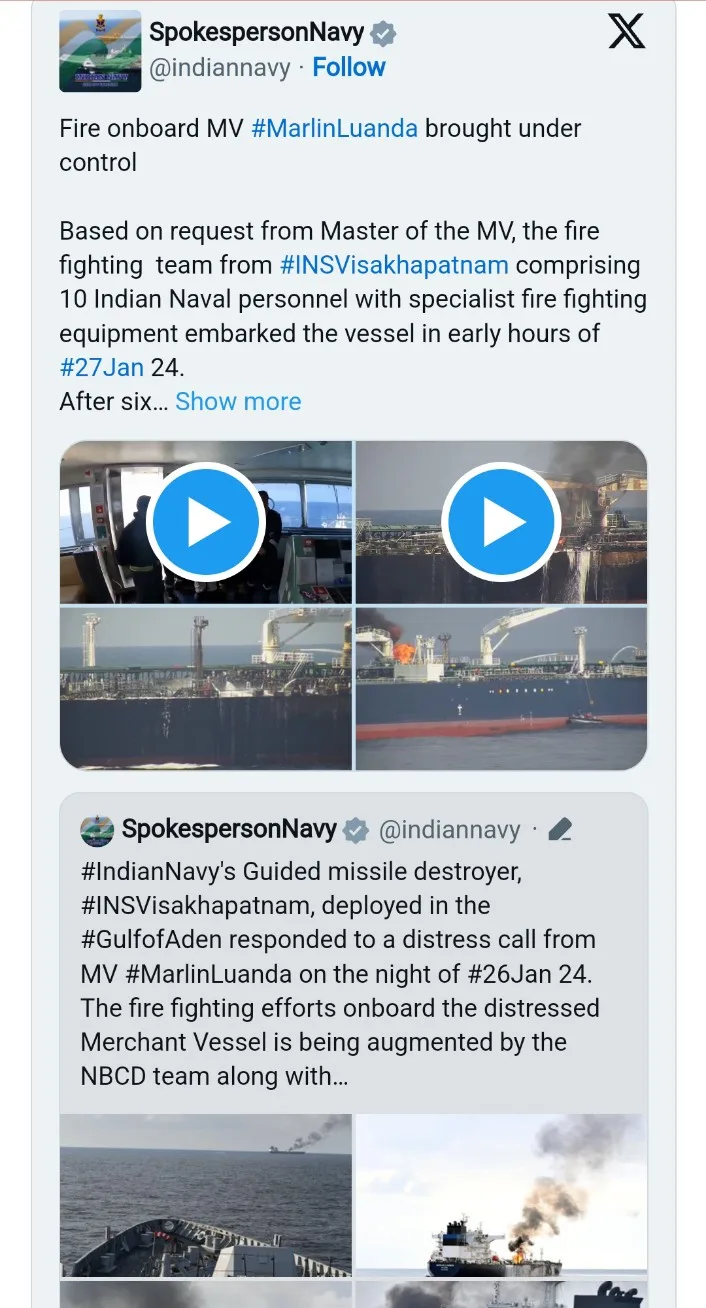Play the burning crane video
Image resolution: width=706 pixels, height=1308 pixels.
[501, 521]
